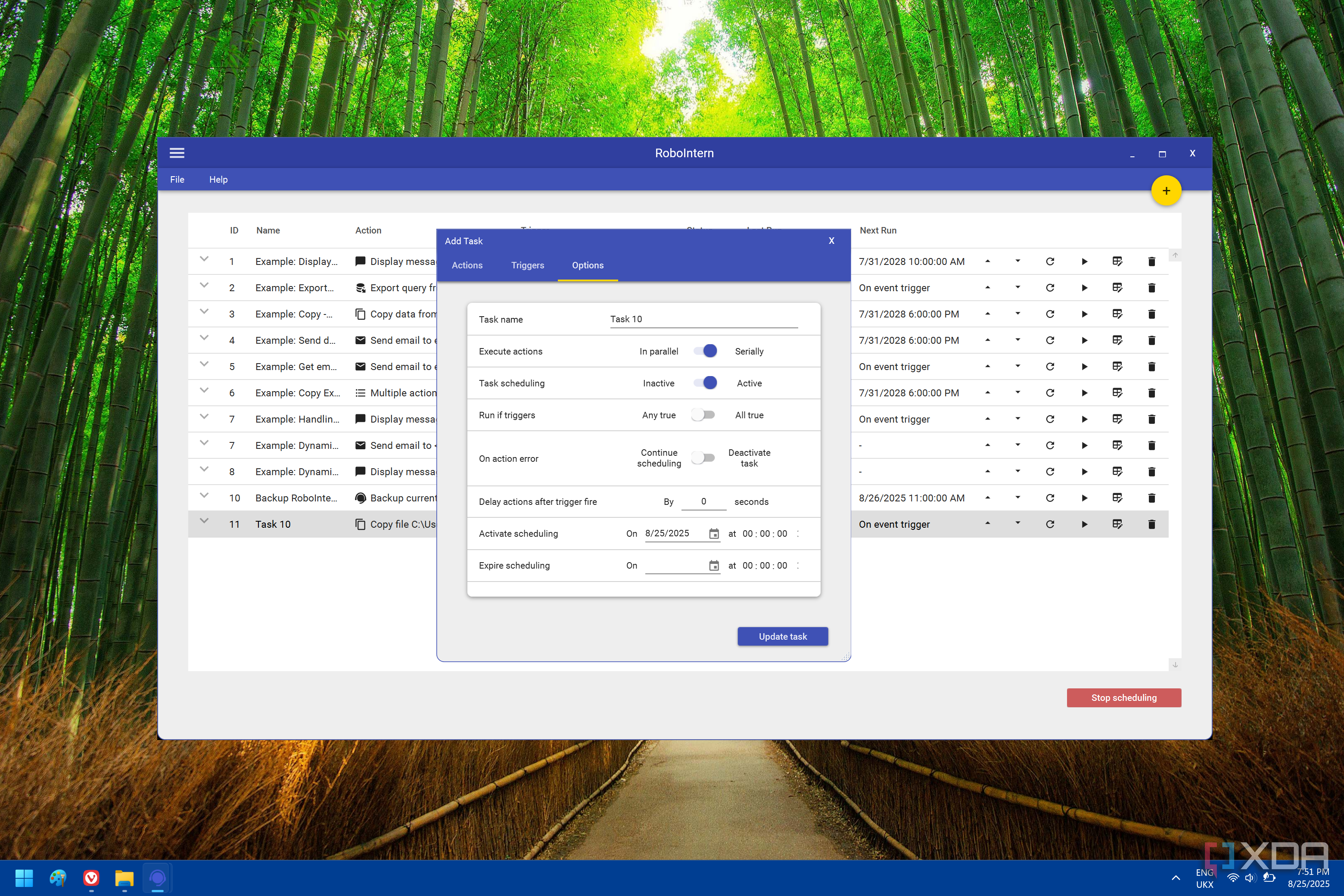This screenshot has height=896, width=1344.
Task: Click the Stop scheduling button
Action: (1123, 698)
